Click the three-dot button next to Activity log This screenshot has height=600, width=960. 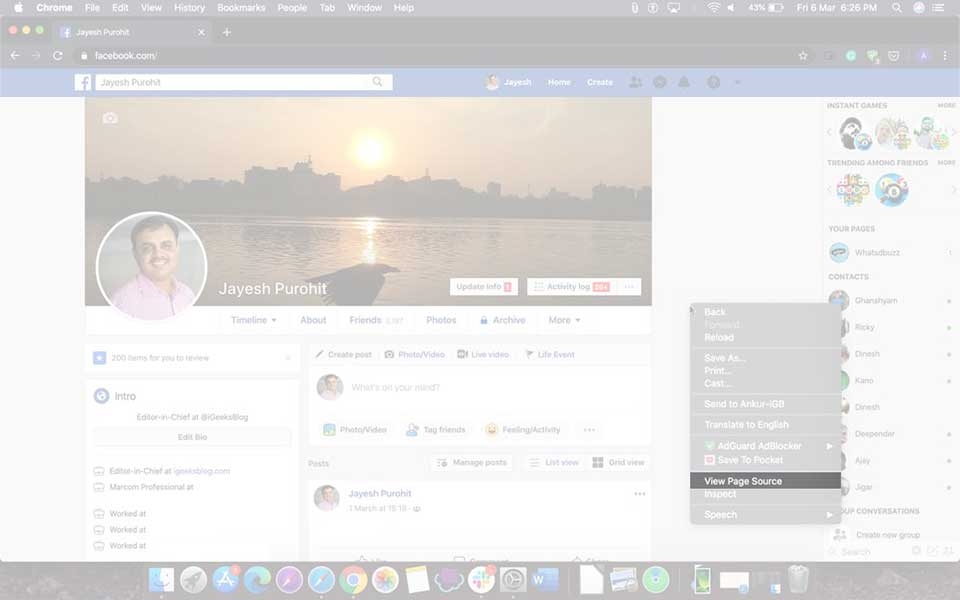(629, 287)
